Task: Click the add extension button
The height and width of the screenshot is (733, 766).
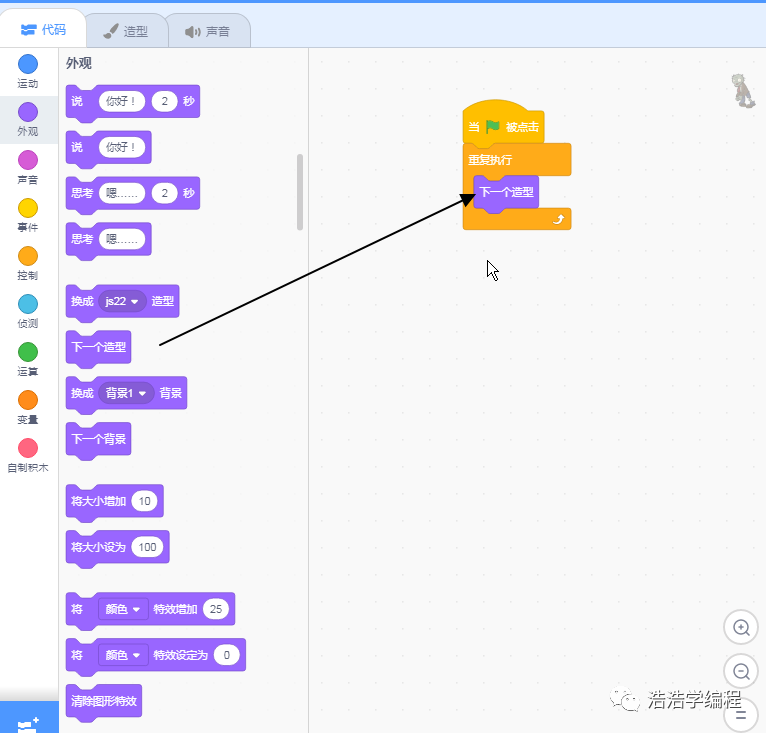Action: (28, 718)
